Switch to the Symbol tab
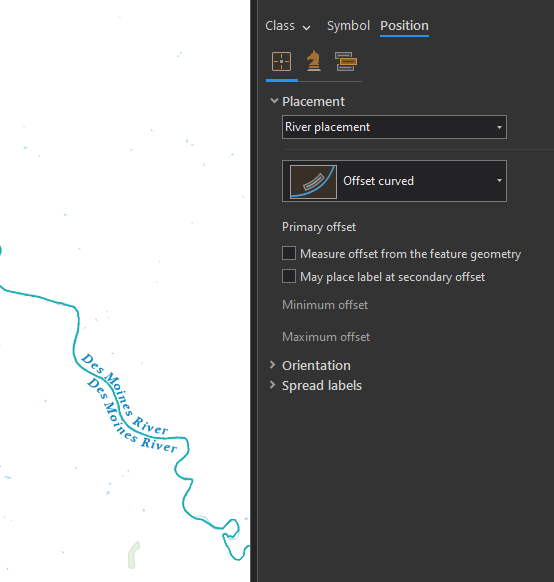554x582 pixels. pos(348,26)
